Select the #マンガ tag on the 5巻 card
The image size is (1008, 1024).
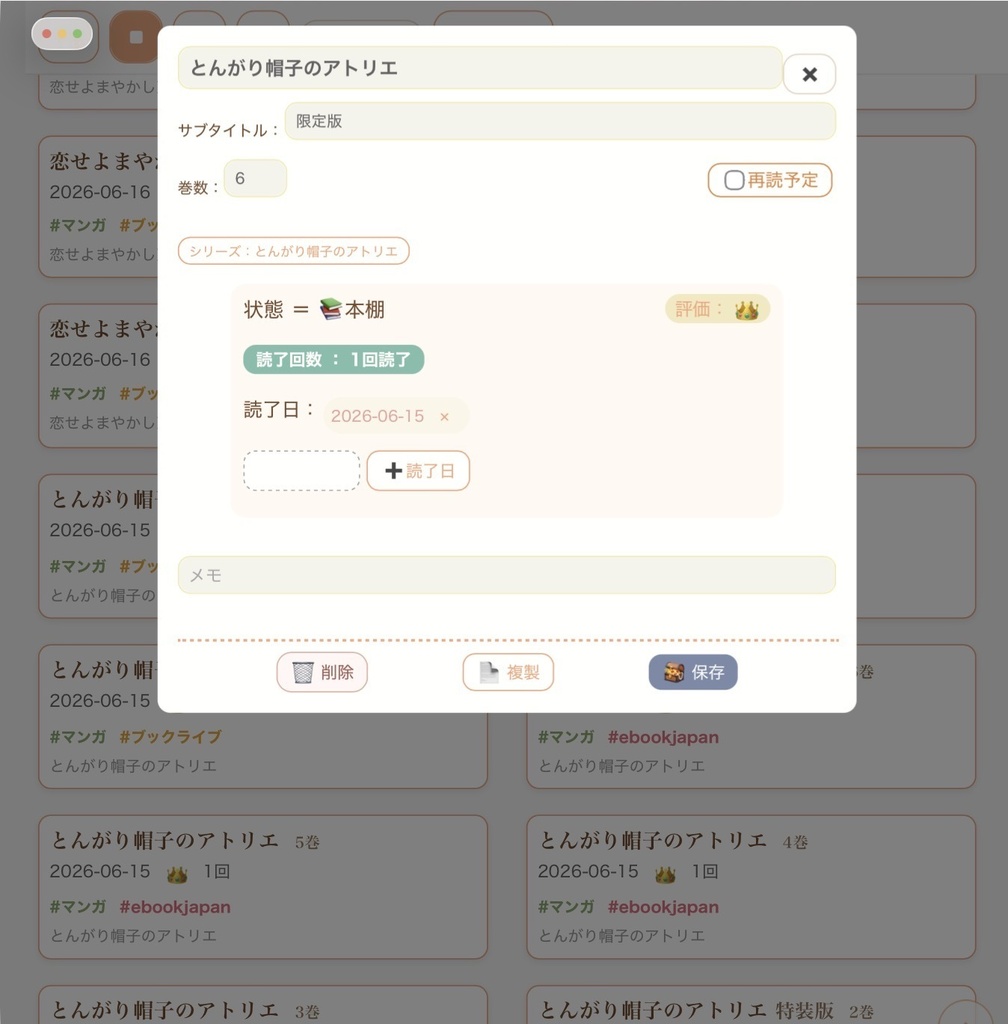pyautogui.click(x=78, y=907)
